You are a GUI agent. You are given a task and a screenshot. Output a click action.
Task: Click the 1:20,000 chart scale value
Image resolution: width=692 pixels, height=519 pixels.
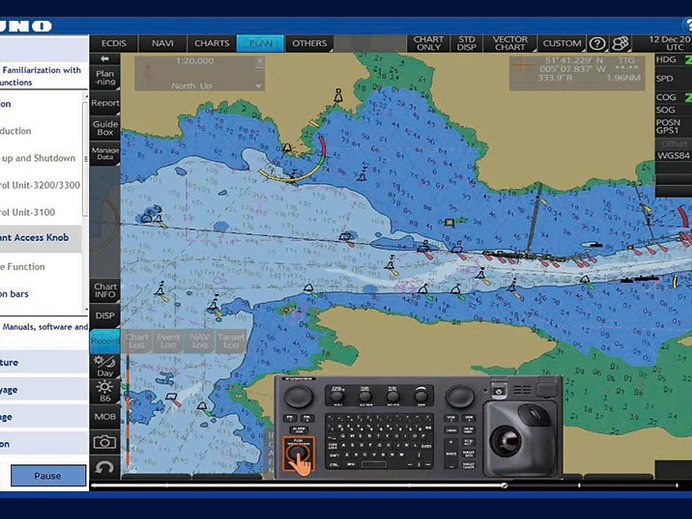(x=195, y=61)
